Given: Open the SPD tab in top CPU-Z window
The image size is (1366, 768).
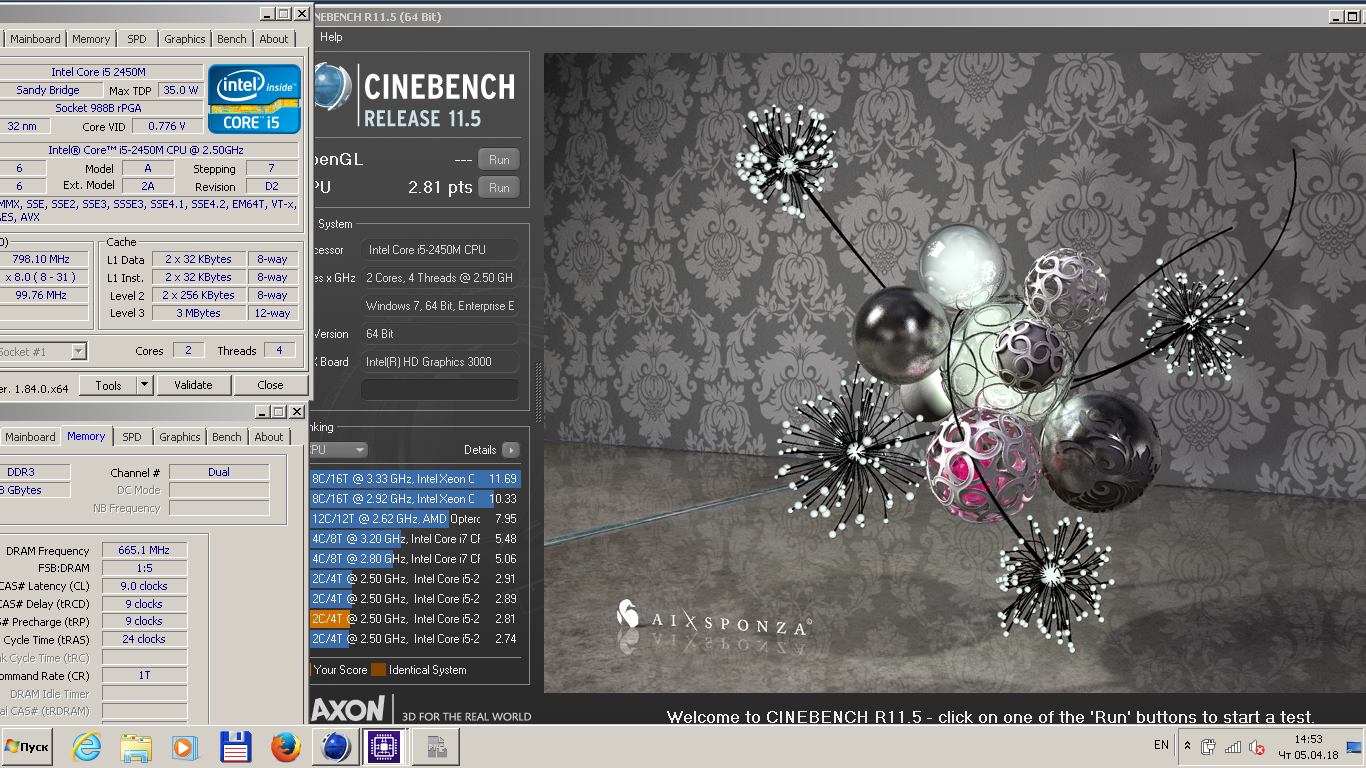Looking at the screenshot, I should [137, 39].
